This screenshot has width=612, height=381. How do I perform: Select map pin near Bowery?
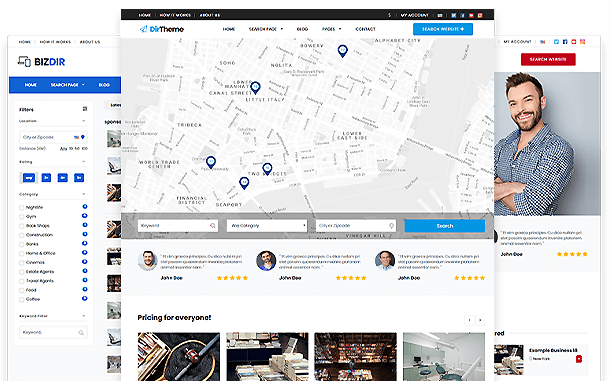342,51
